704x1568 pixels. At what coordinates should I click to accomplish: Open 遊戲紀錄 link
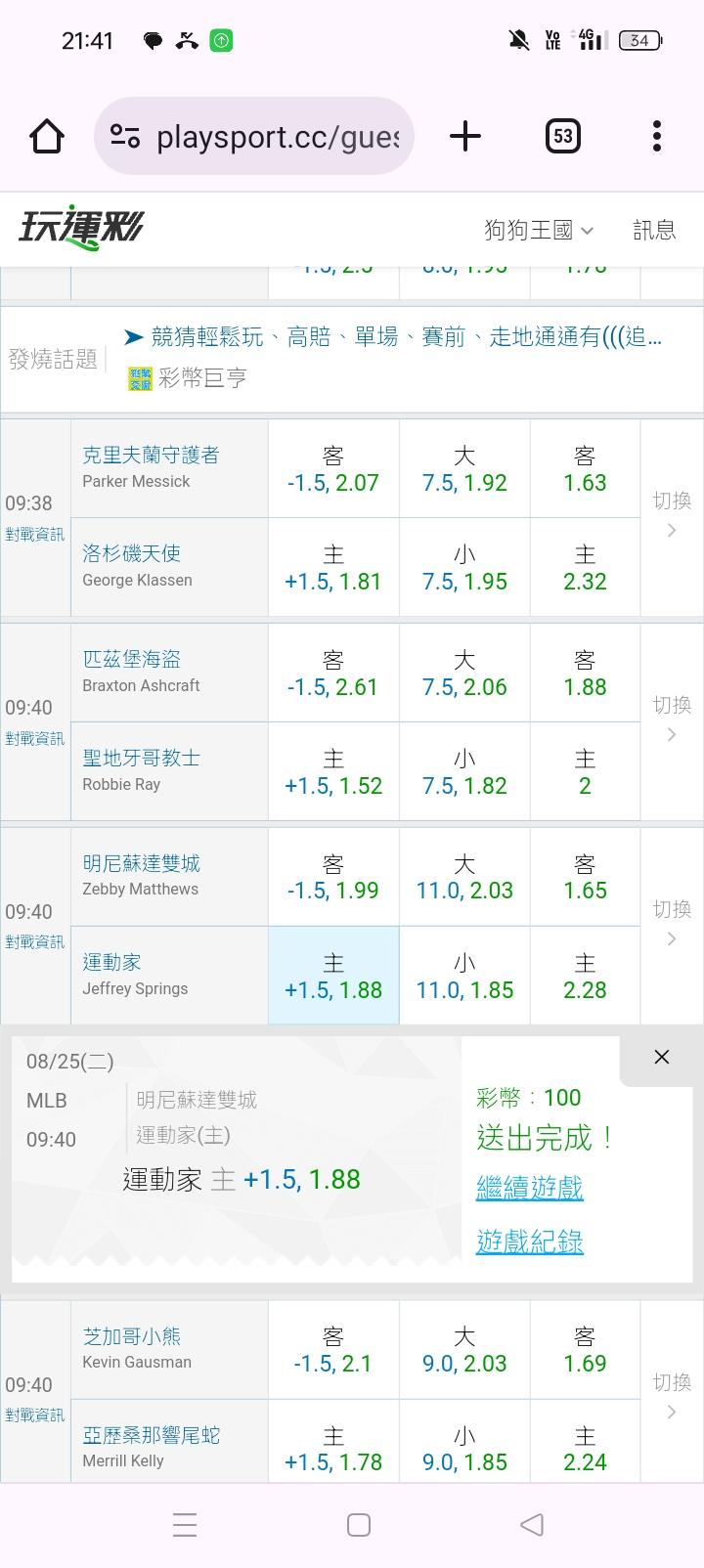529,1241
